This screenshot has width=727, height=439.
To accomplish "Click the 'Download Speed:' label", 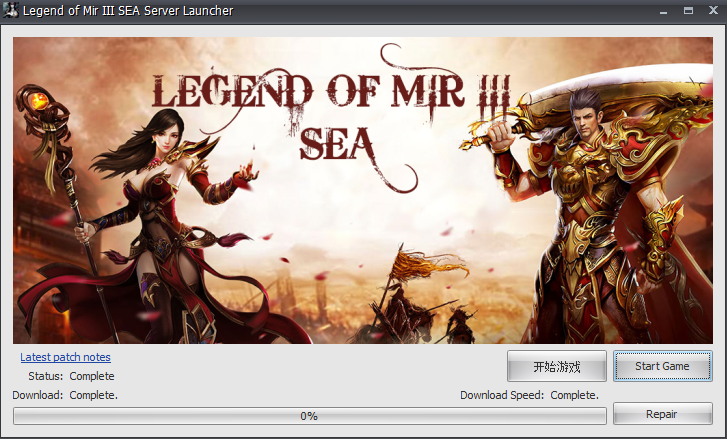I will [x=502, y=395].
